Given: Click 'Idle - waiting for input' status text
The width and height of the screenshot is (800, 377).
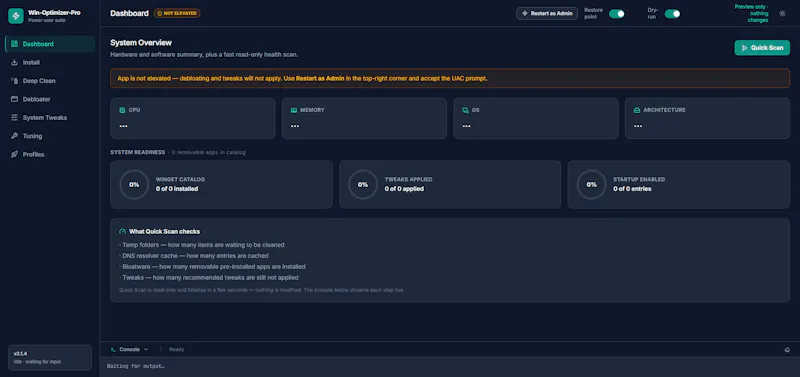Looking at the screenshot, I should pos(37,362).
